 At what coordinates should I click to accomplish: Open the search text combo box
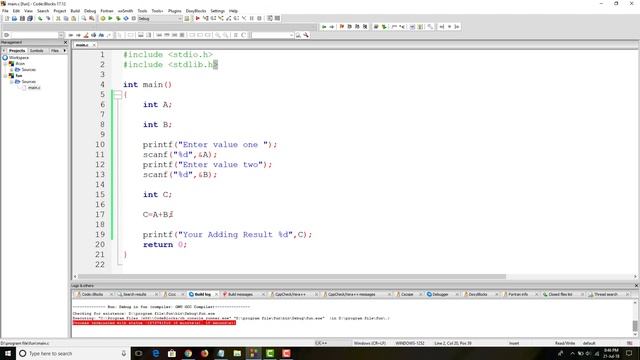point(273,35)
